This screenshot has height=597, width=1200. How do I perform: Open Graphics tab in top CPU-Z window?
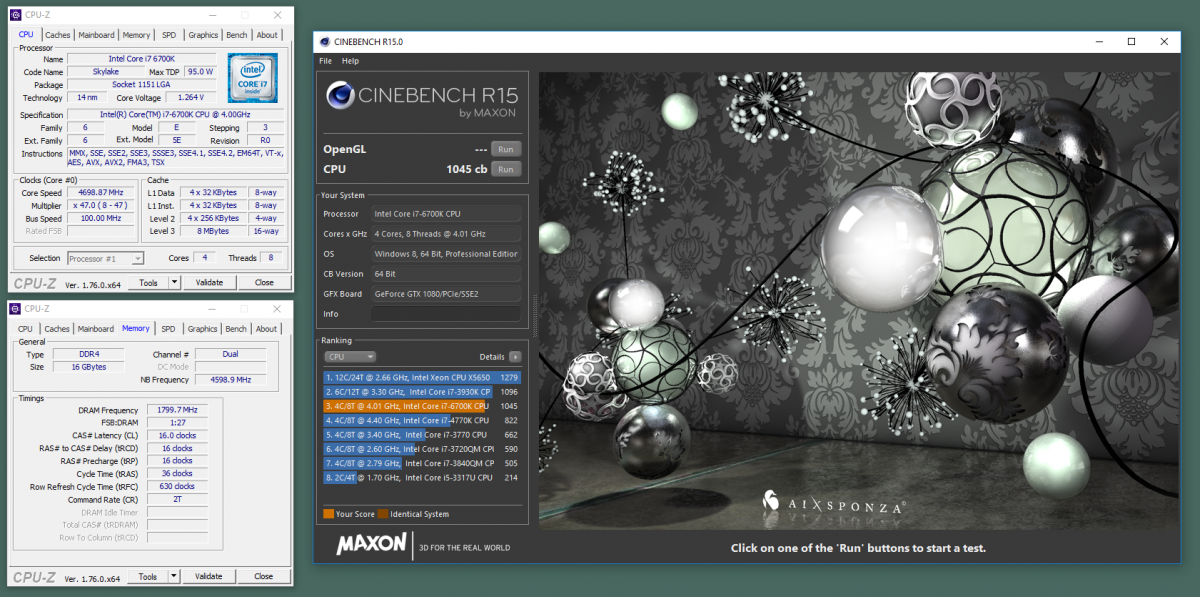(x=203, y=35)
